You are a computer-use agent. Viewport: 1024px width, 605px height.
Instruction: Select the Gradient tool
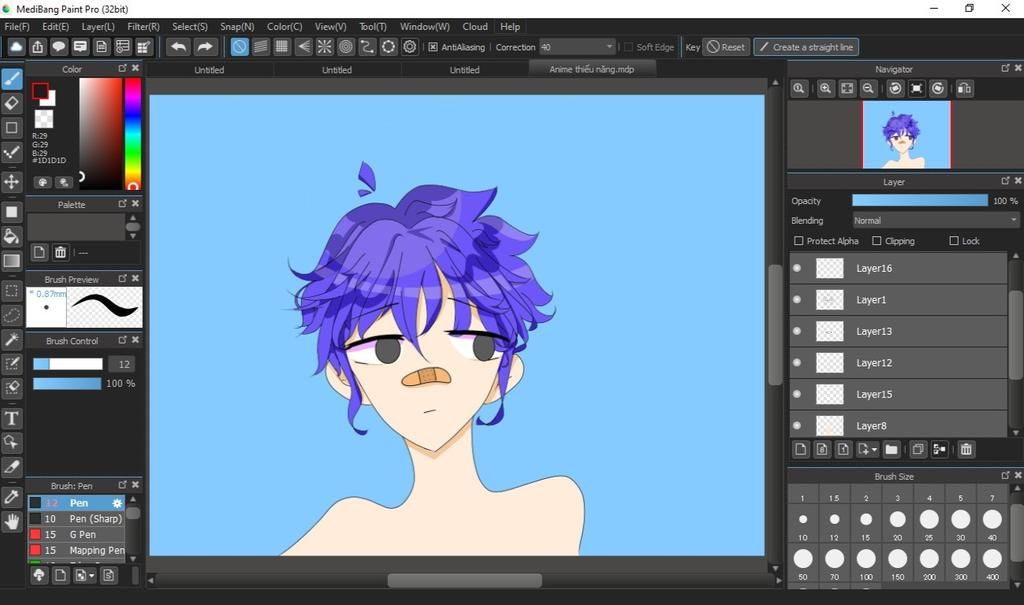point(12,261)
